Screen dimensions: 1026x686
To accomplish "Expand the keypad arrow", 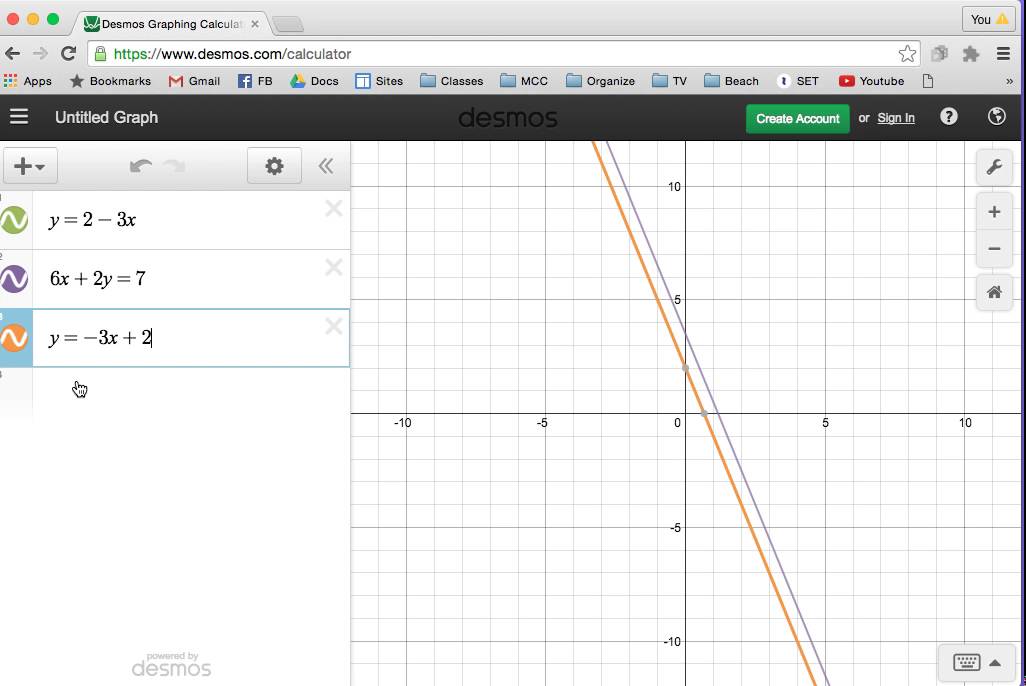I will [x=995, y=662].
